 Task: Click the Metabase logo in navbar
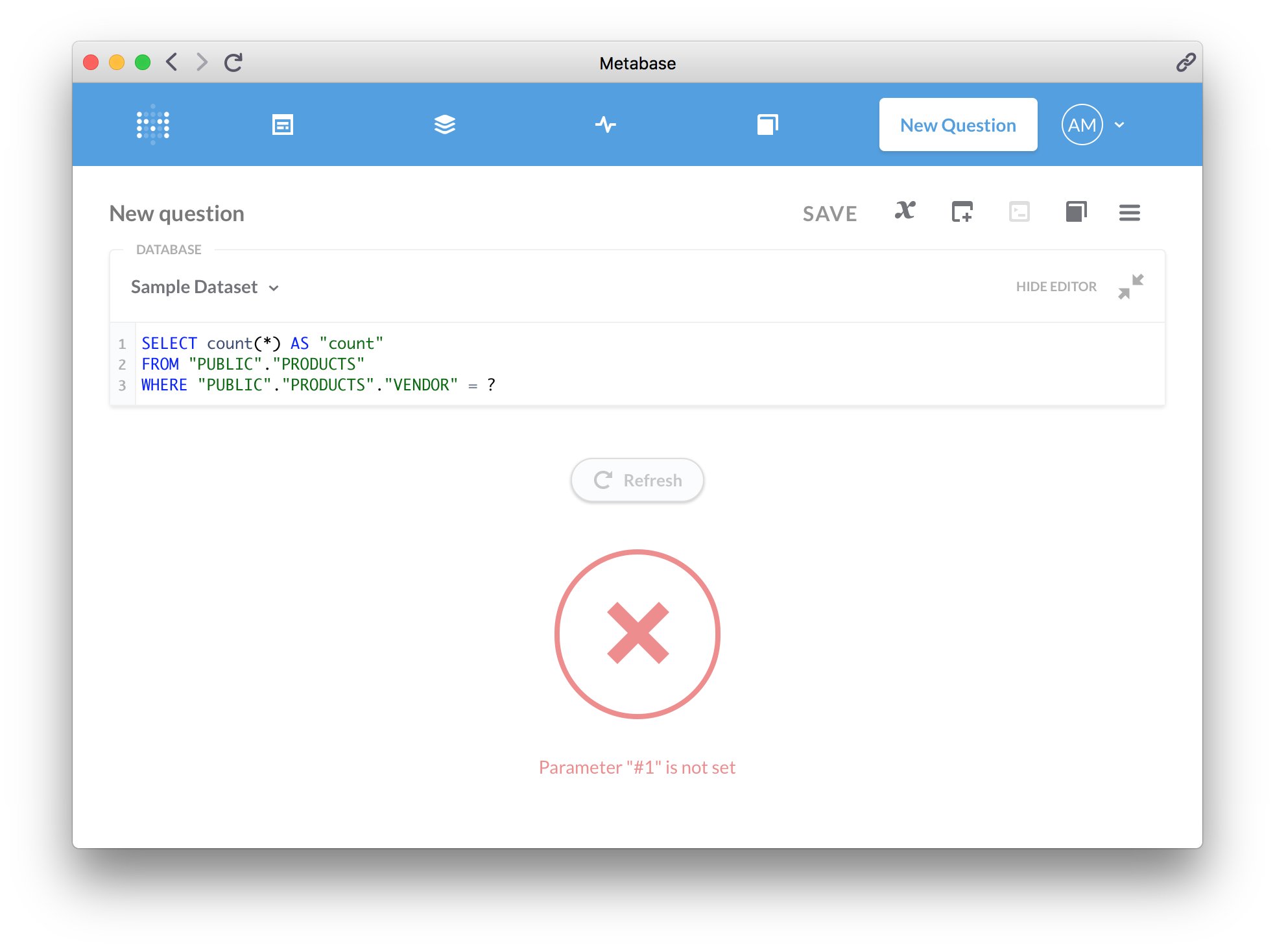[153, 125]
